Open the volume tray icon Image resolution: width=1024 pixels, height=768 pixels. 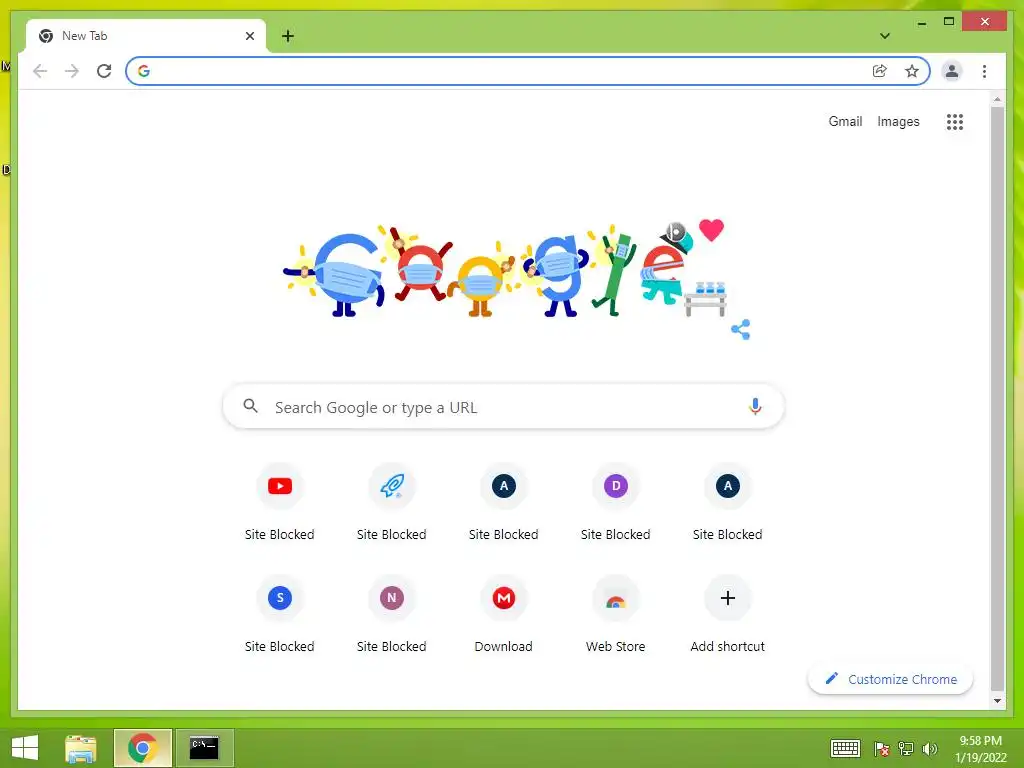pyautogui.click(x=929, y=749)
